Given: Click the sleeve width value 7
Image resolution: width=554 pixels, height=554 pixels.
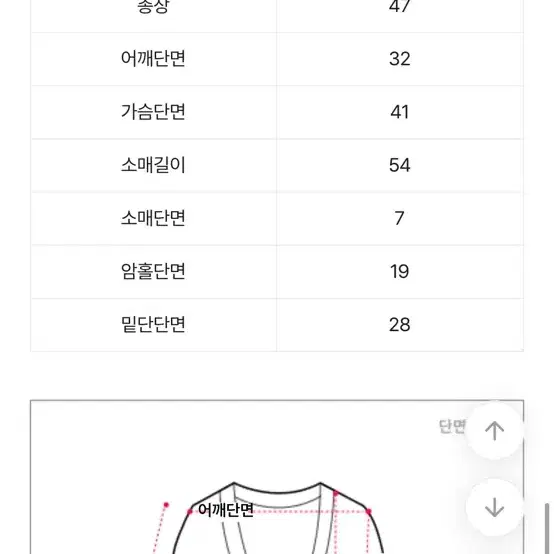Looking at the screenshot, I should click(399, 218).
